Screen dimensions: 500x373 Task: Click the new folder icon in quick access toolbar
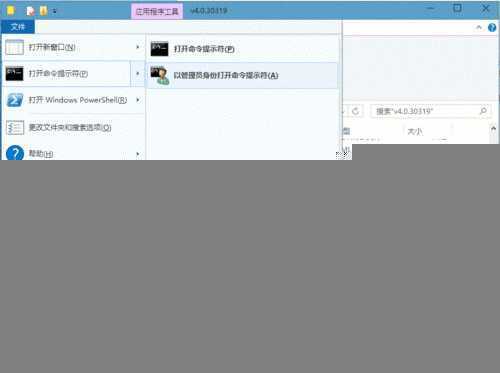pyautogui.click(x=43, y=11)
